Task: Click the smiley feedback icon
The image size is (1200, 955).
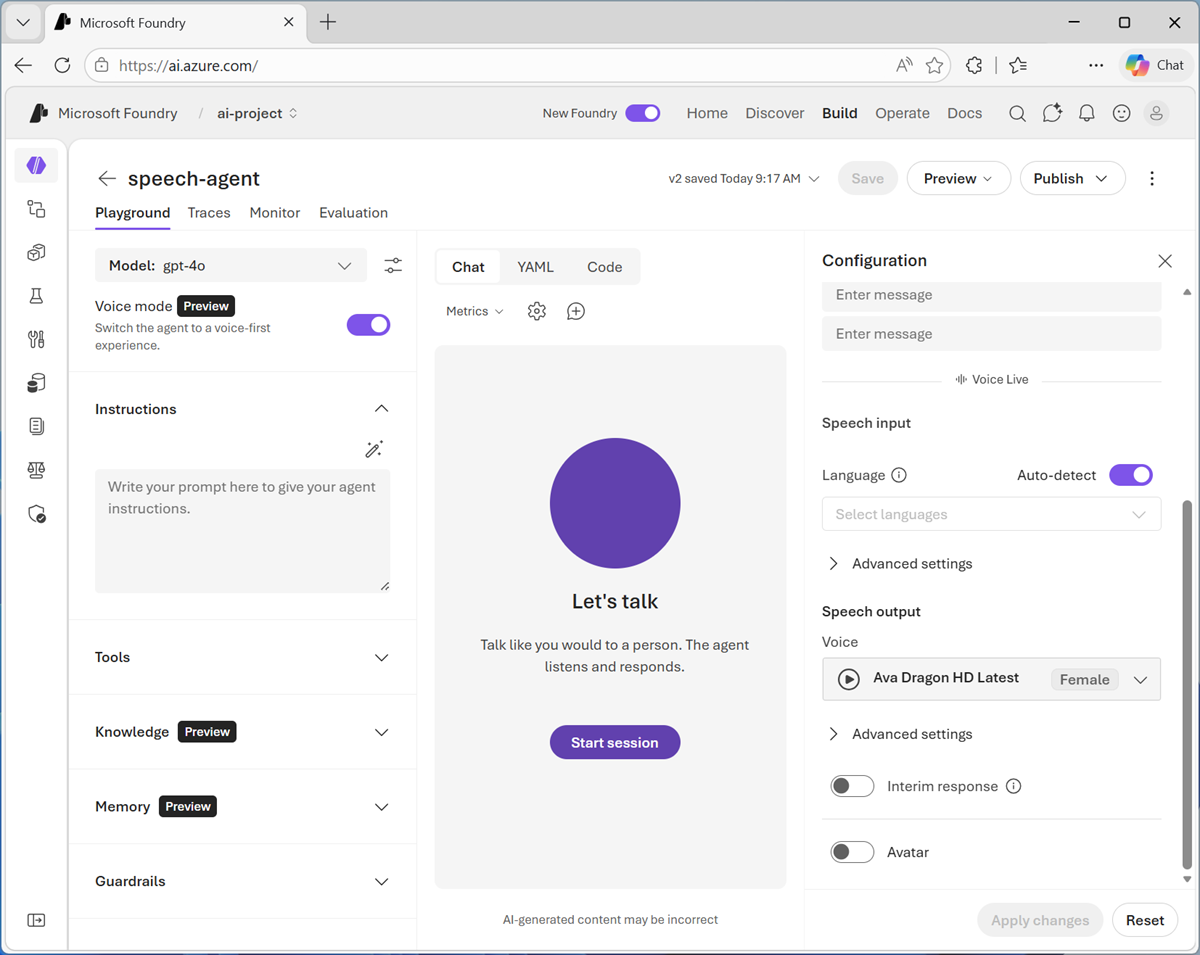Action: click(1122, 114)
